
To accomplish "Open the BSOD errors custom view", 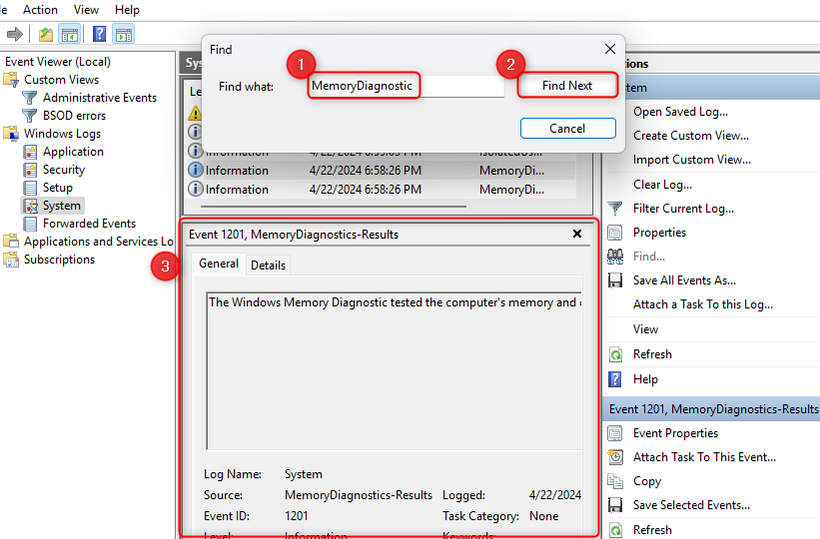I will 74,116.
